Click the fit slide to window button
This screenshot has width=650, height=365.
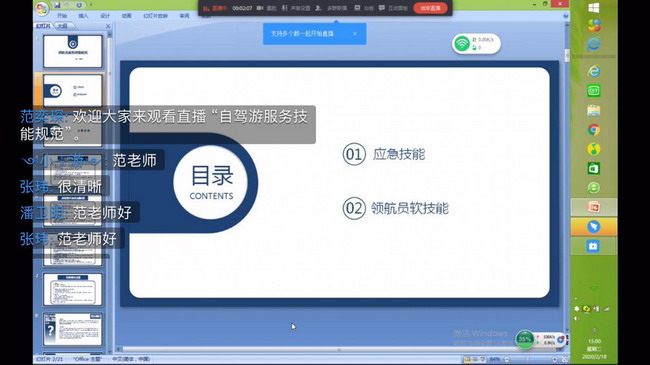[x=564, y=359]
